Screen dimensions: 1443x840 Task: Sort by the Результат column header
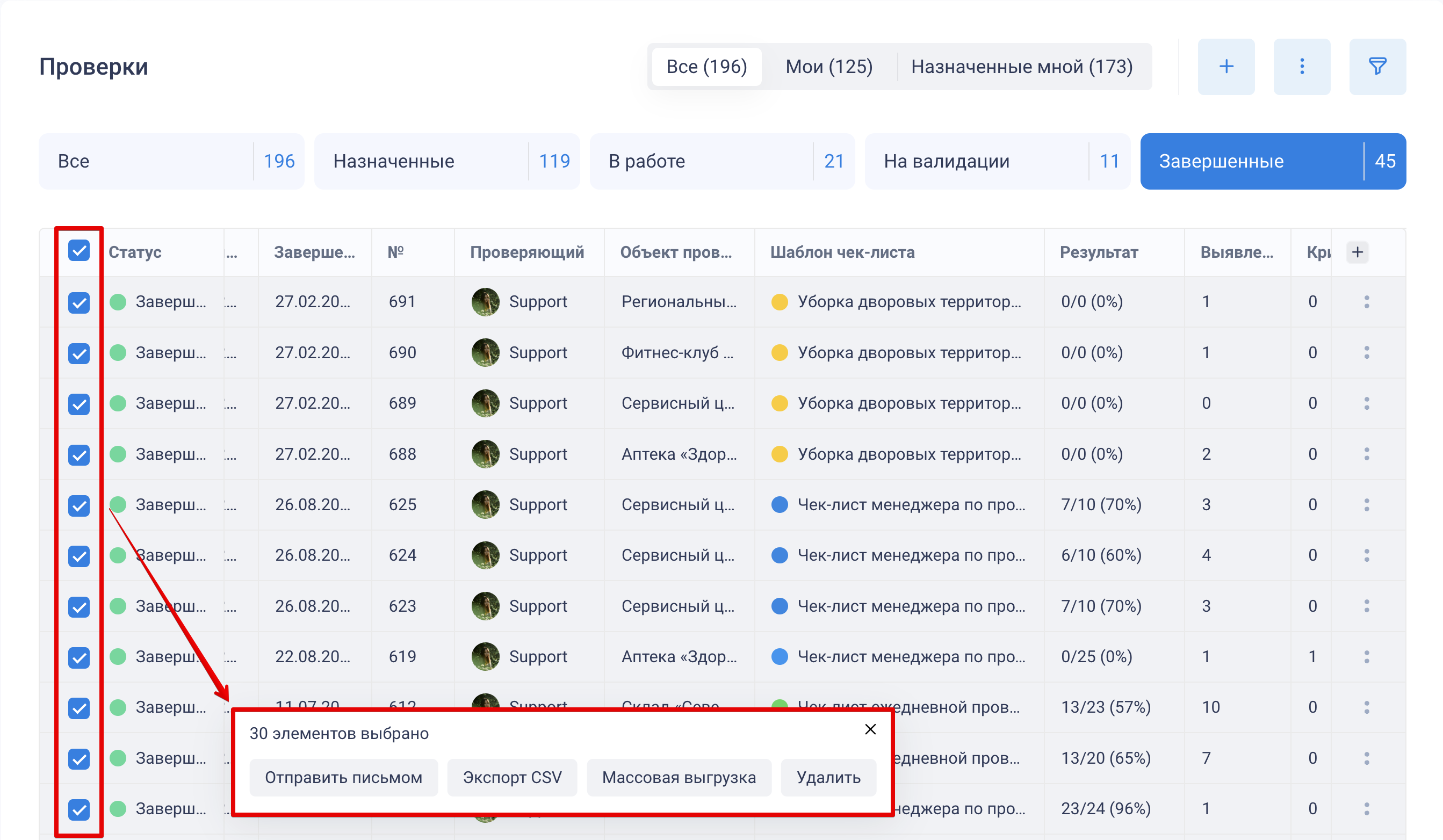[x=1098, y=252]
